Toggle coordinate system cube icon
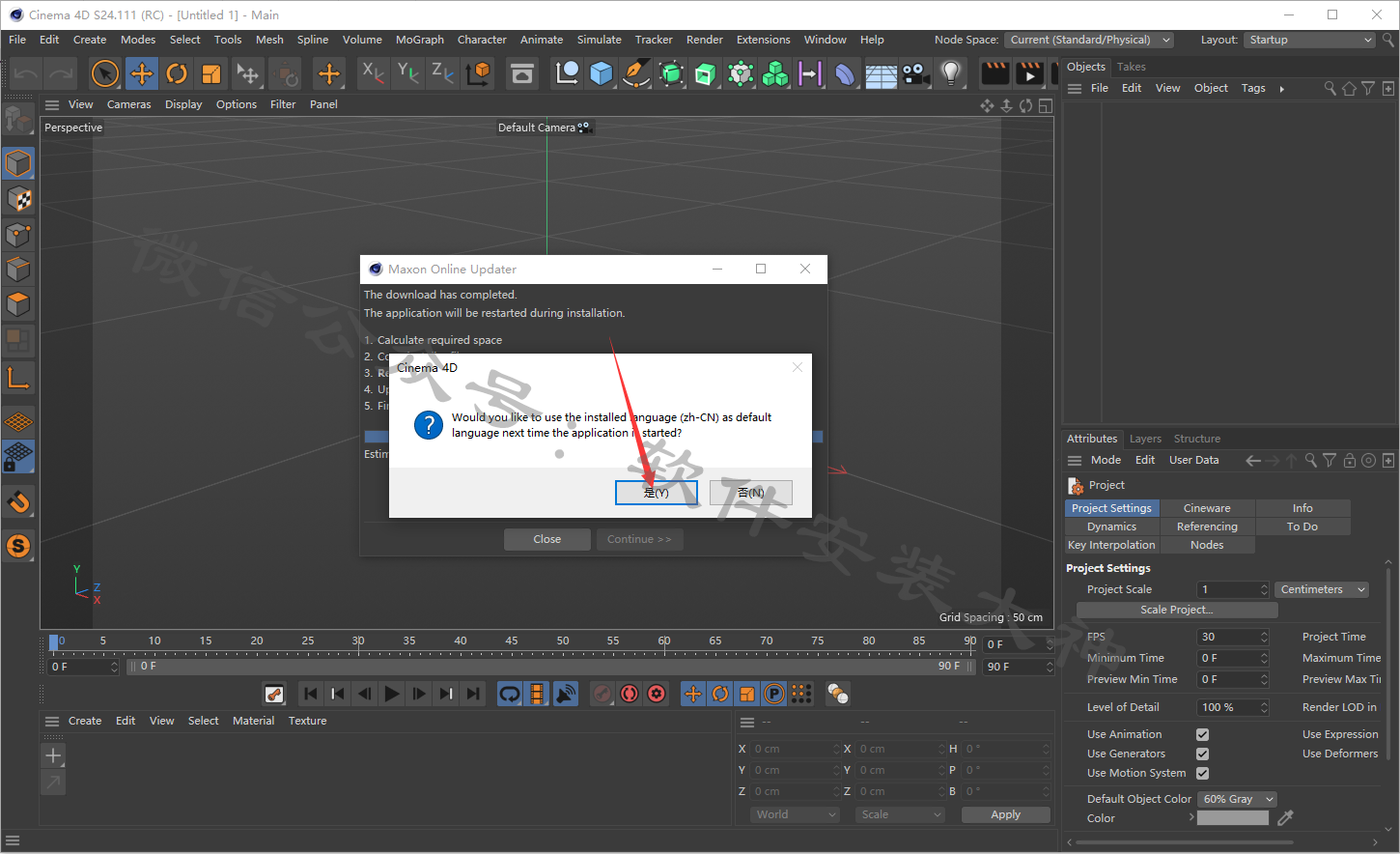Image resolution: width=1400 pixels, height=854 pixels. [478, 72]
